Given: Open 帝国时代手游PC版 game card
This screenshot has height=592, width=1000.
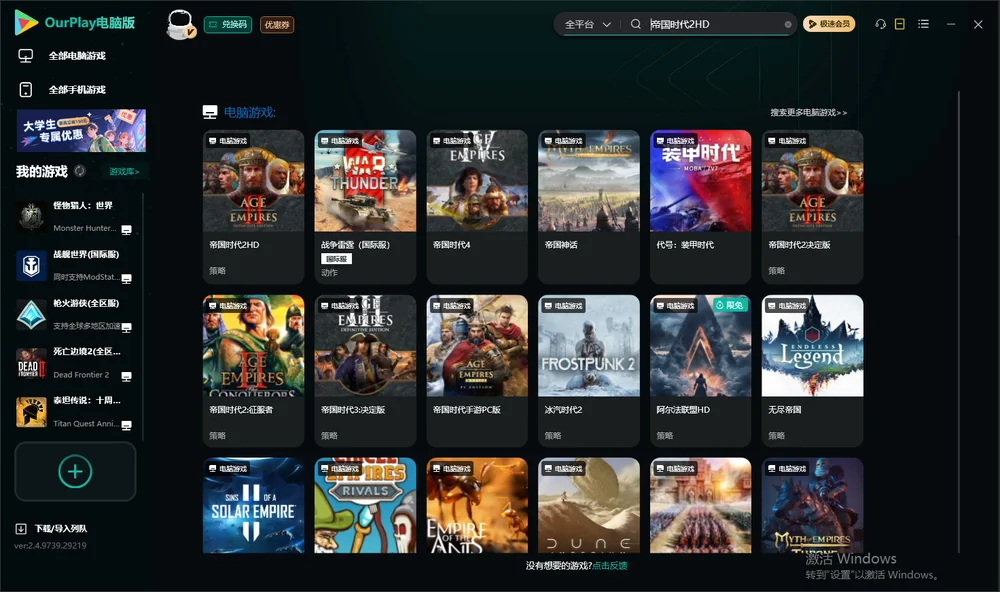Looking at the screenshot, I should pos(477,371).
